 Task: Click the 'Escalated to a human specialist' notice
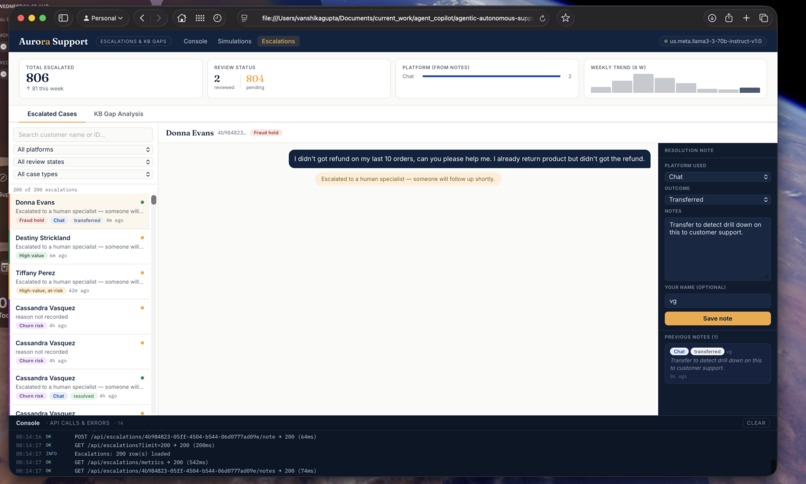[408, 179]
